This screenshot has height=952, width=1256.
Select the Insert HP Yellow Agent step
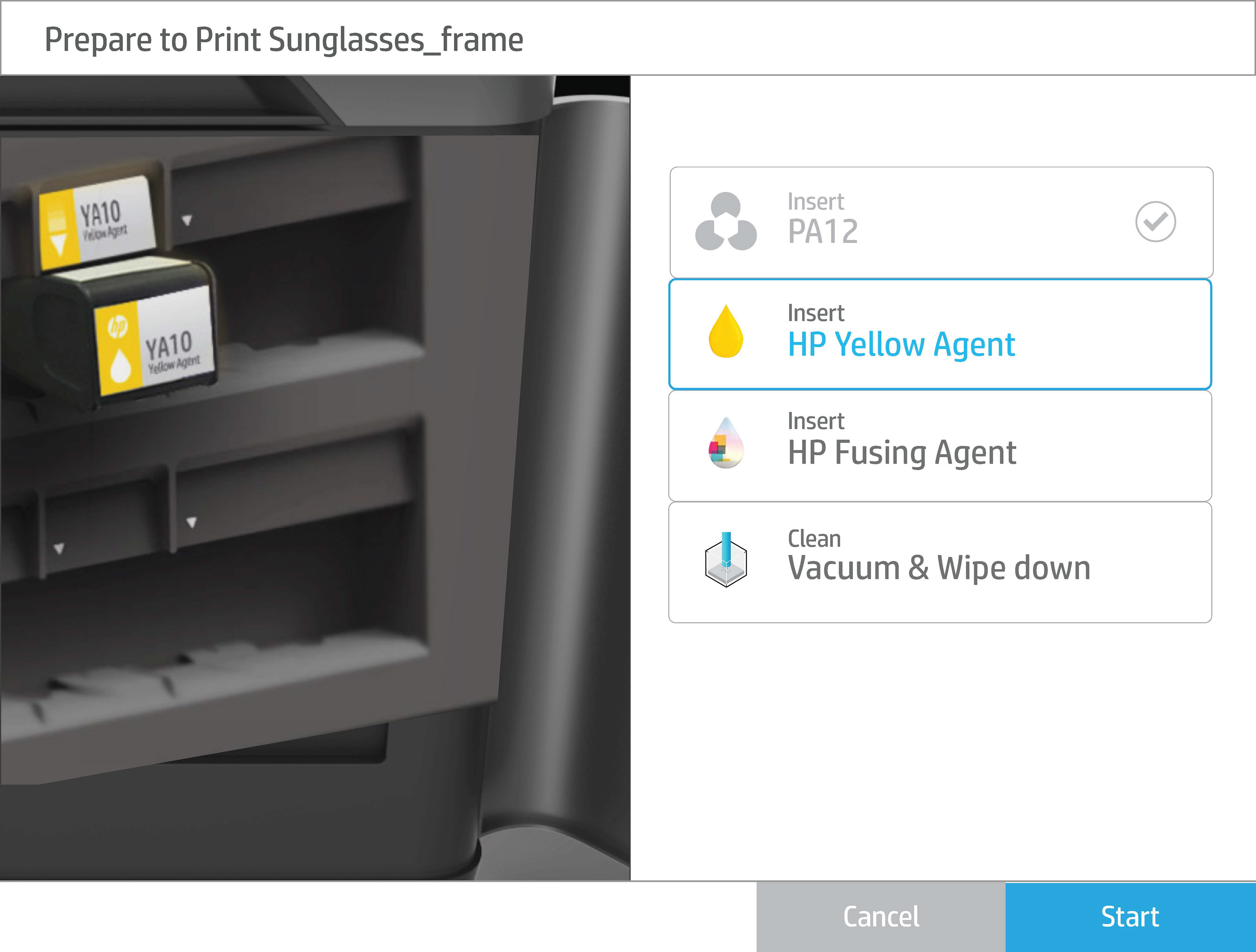(940, 334)
